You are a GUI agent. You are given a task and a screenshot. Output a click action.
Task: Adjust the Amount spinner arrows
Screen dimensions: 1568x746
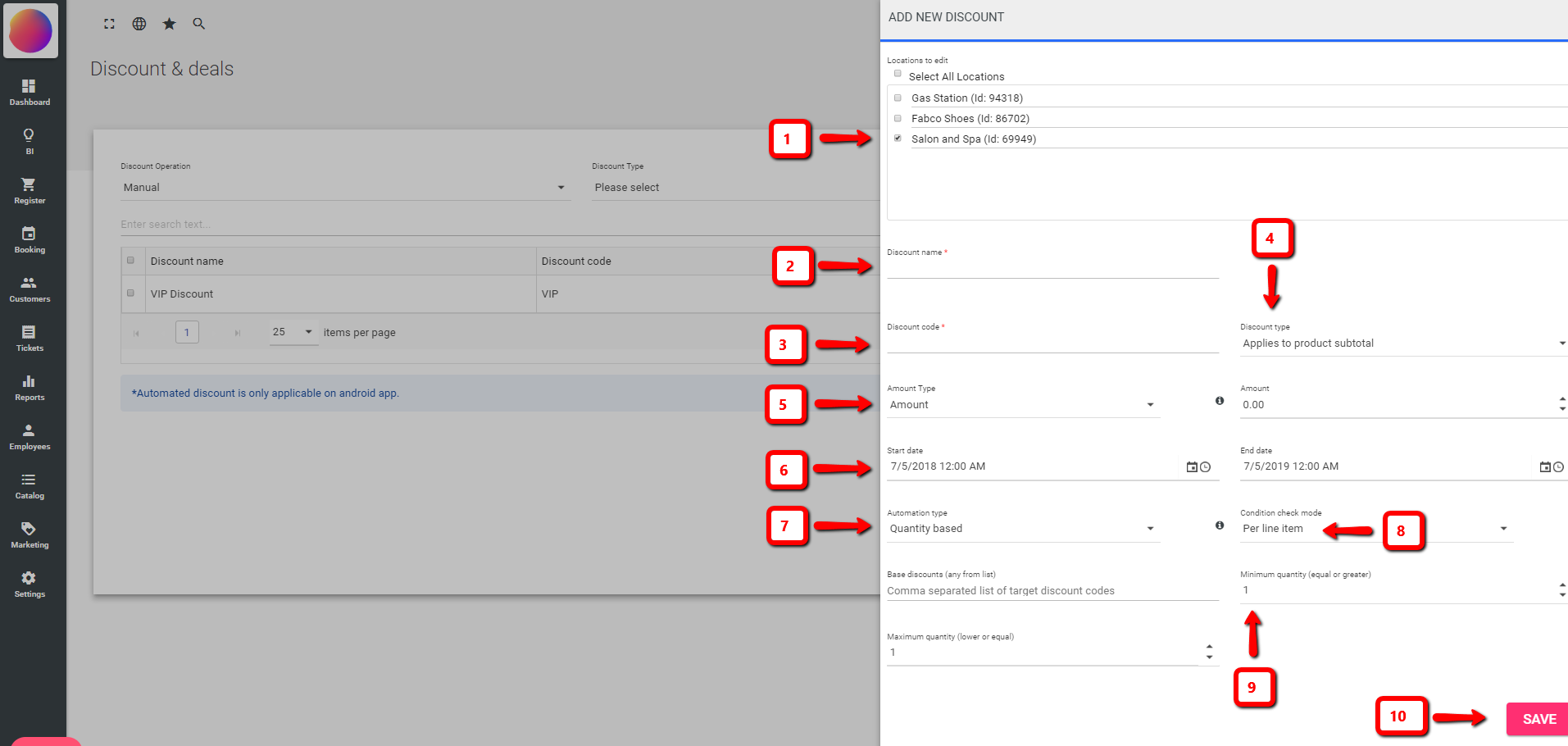click(x=1562, y=403)
